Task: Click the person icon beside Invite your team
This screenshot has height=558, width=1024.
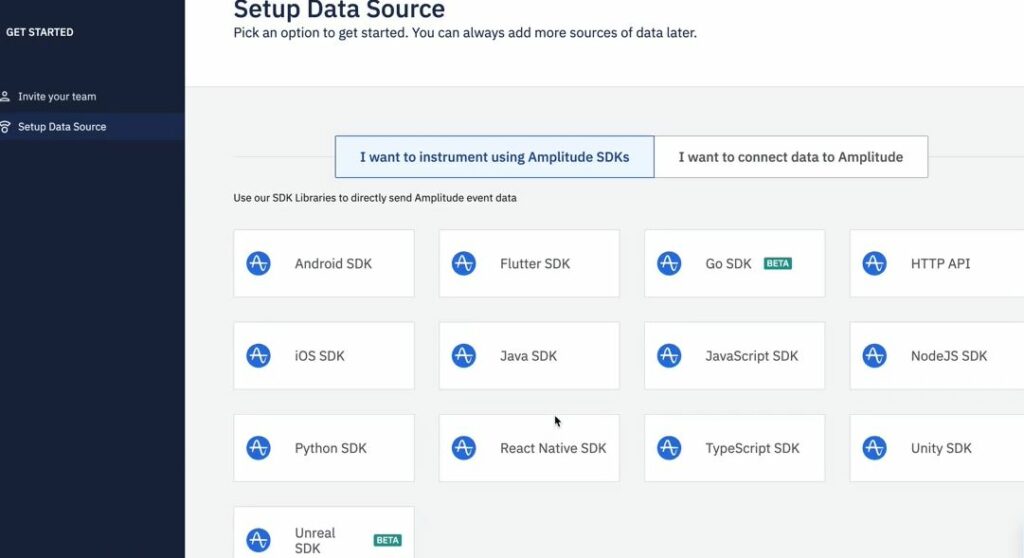Action: [x=5, y=97]
